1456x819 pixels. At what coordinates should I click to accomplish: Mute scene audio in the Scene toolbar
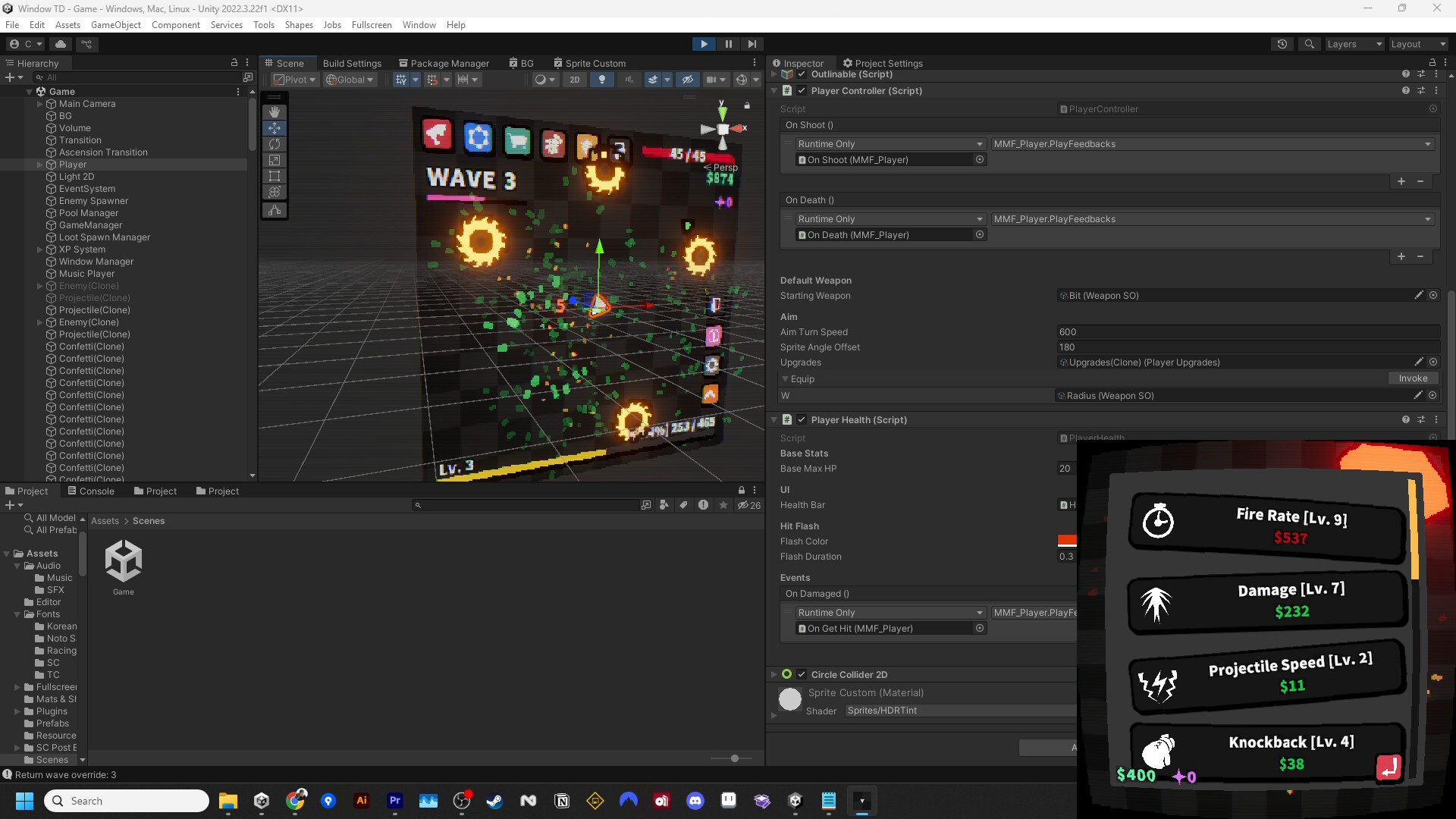[x=629, y=80]
